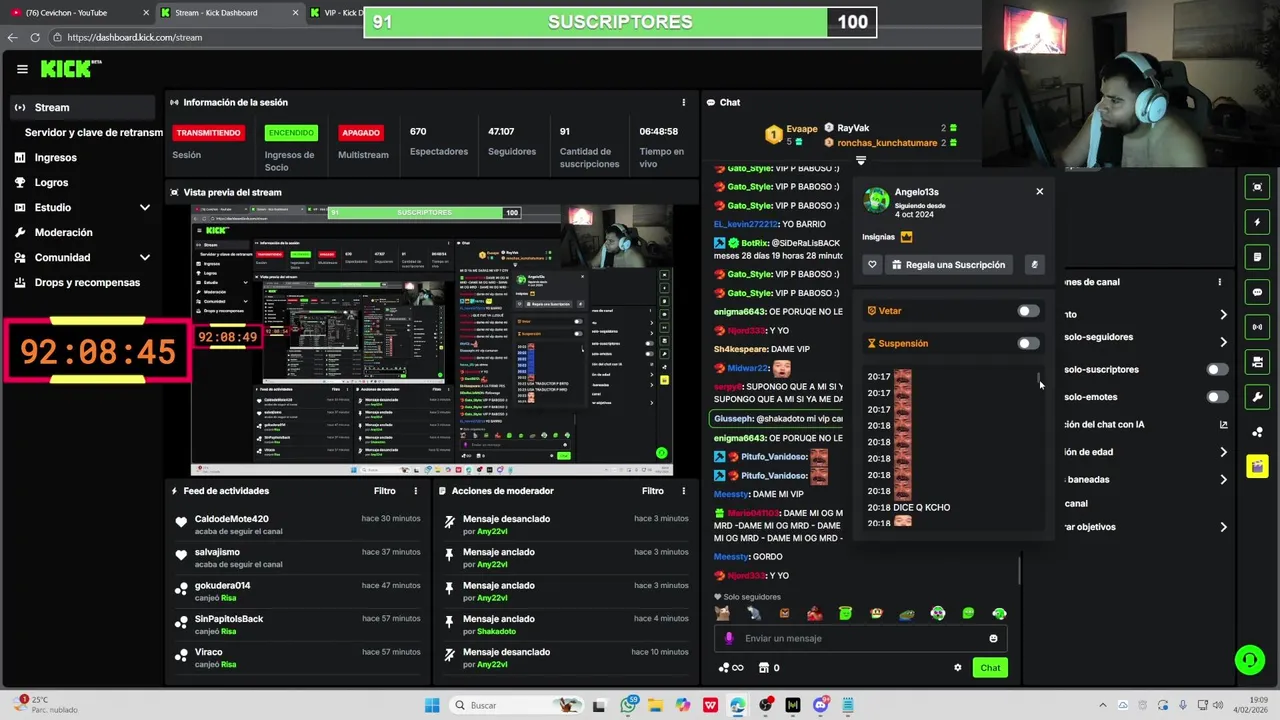Open the screen-capture icon in the right sidebar

coord(1257,187)
